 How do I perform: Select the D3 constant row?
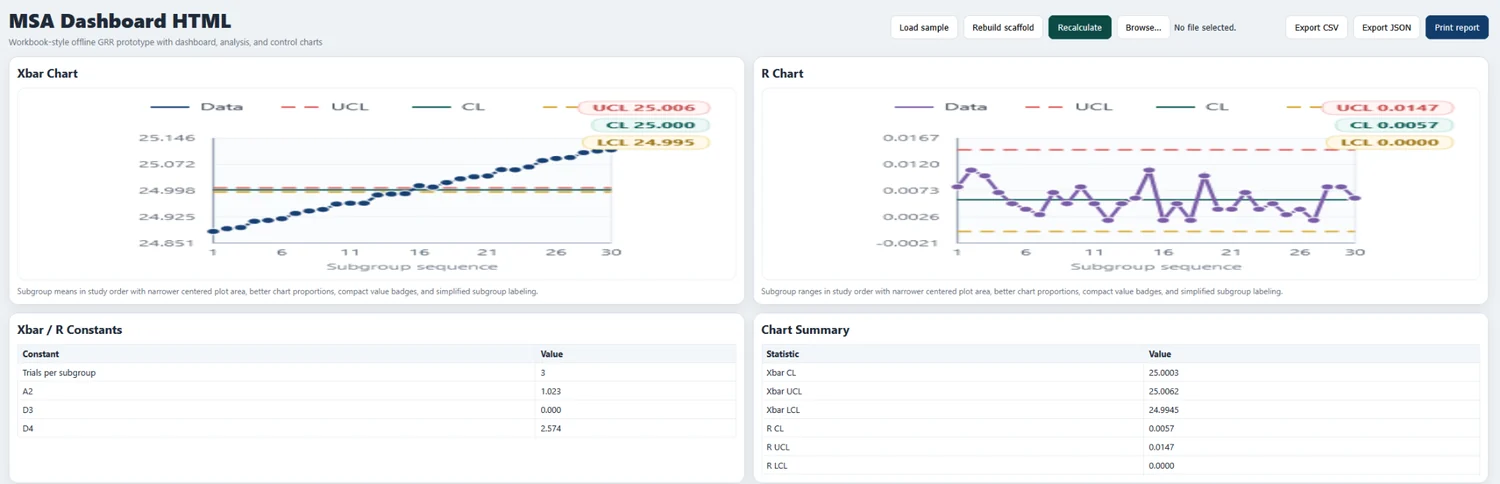(377, 410)
